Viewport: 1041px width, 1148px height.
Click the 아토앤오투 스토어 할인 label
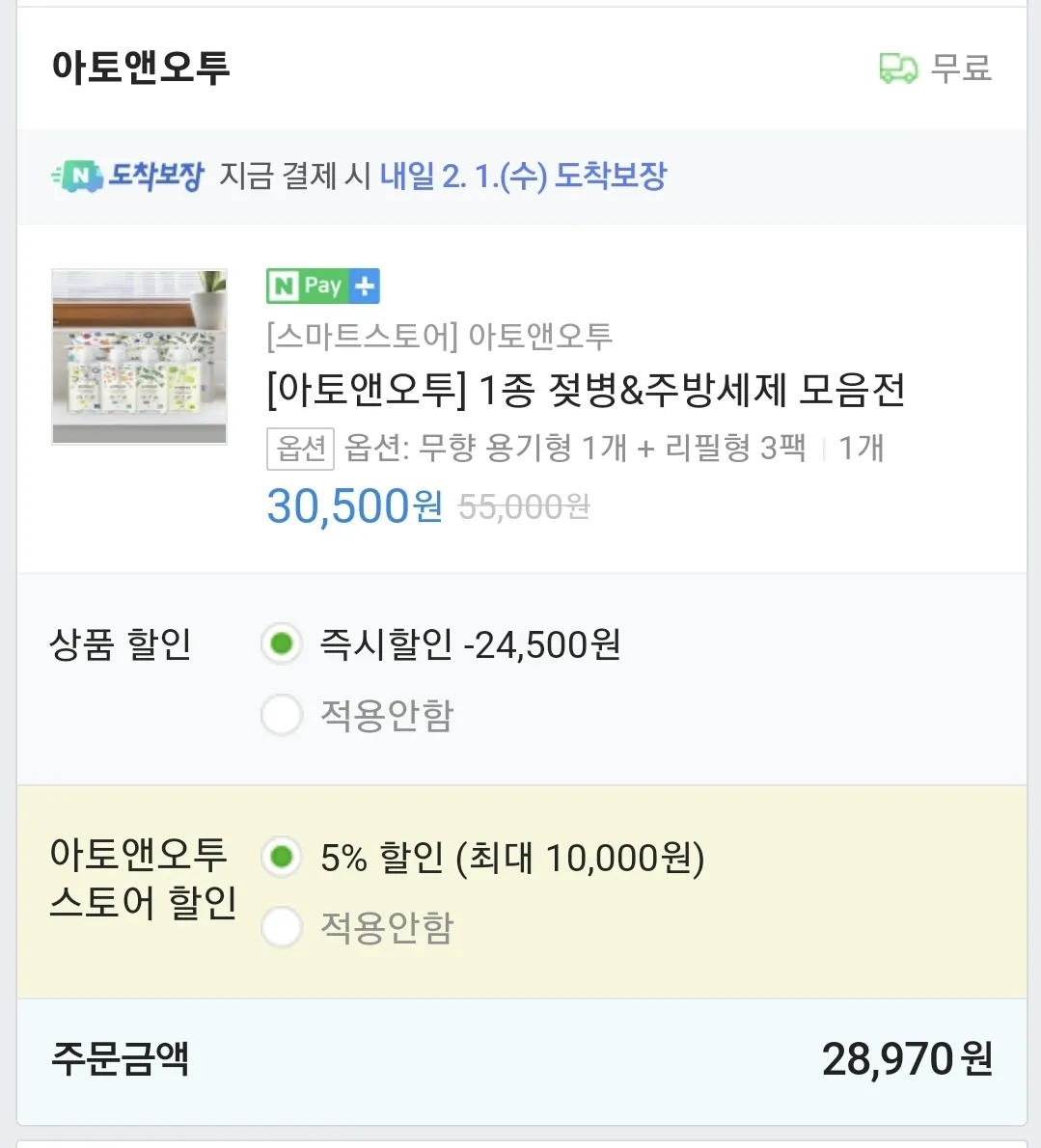[x=143, y=879]
